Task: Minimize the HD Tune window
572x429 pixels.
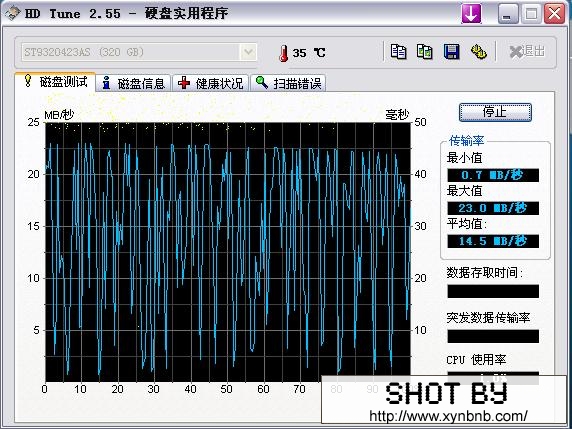Action: (508, 14)
